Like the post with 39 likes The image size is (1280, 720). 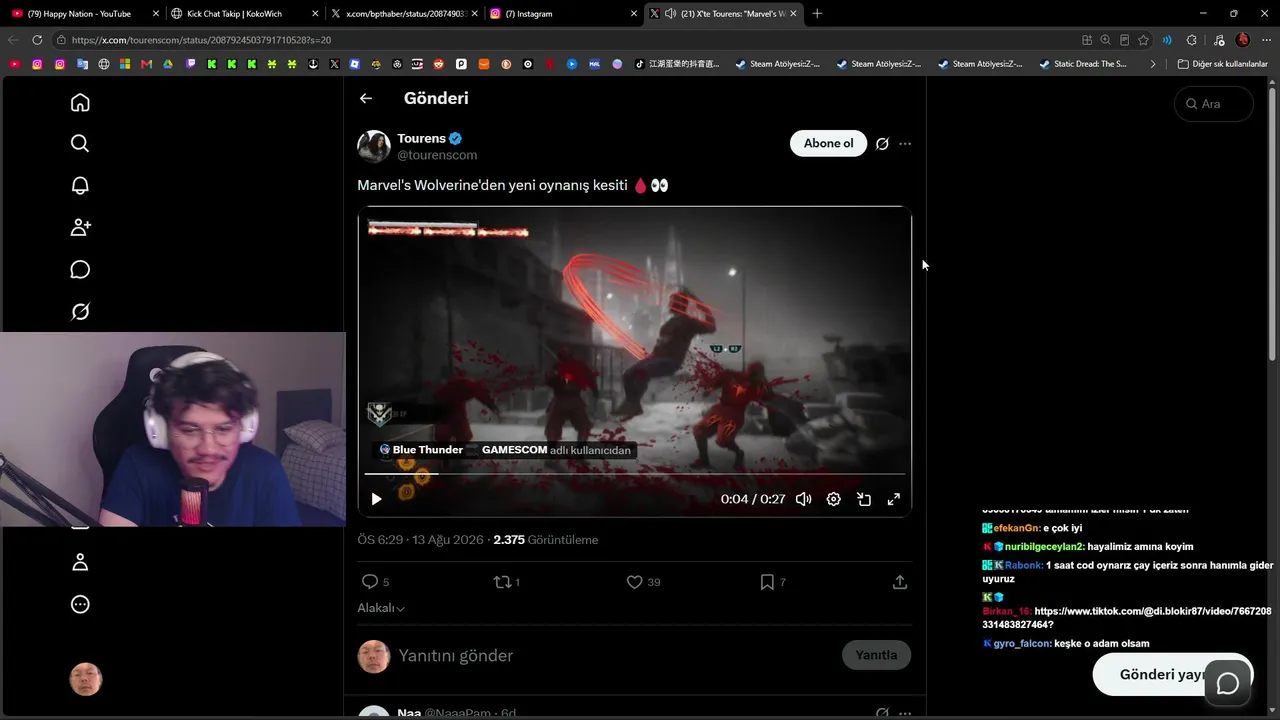[643, 582]
